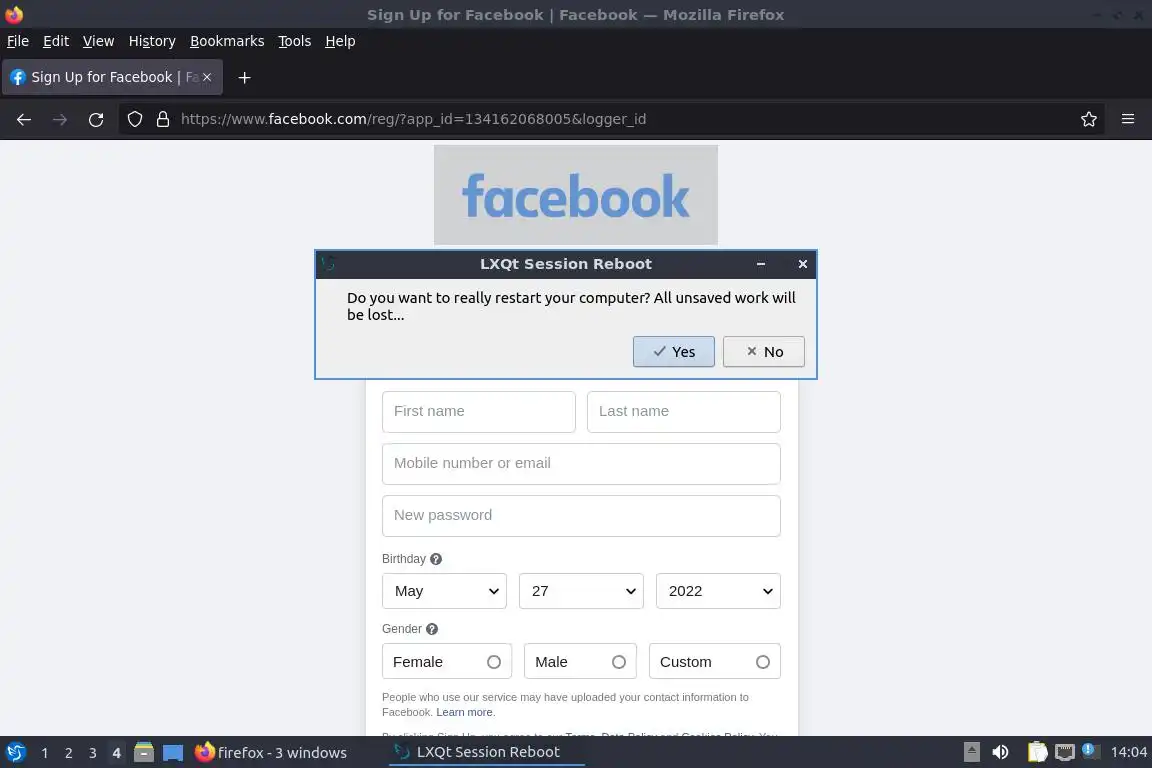Minimize the LXQt Session Reboot dialog

pos(761,264)
